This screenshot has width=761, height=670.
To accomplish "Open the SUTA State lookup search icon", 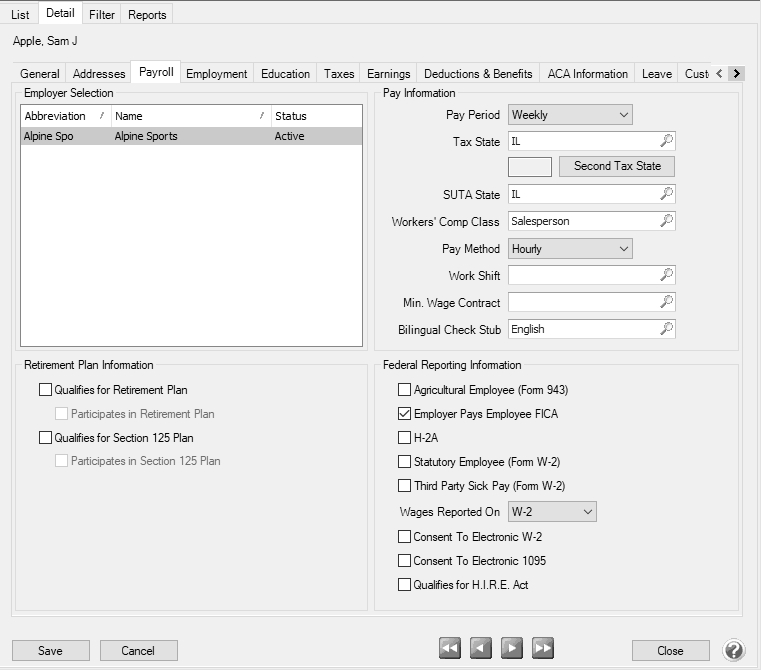I will pyautogui.click(x=667, y=195).
